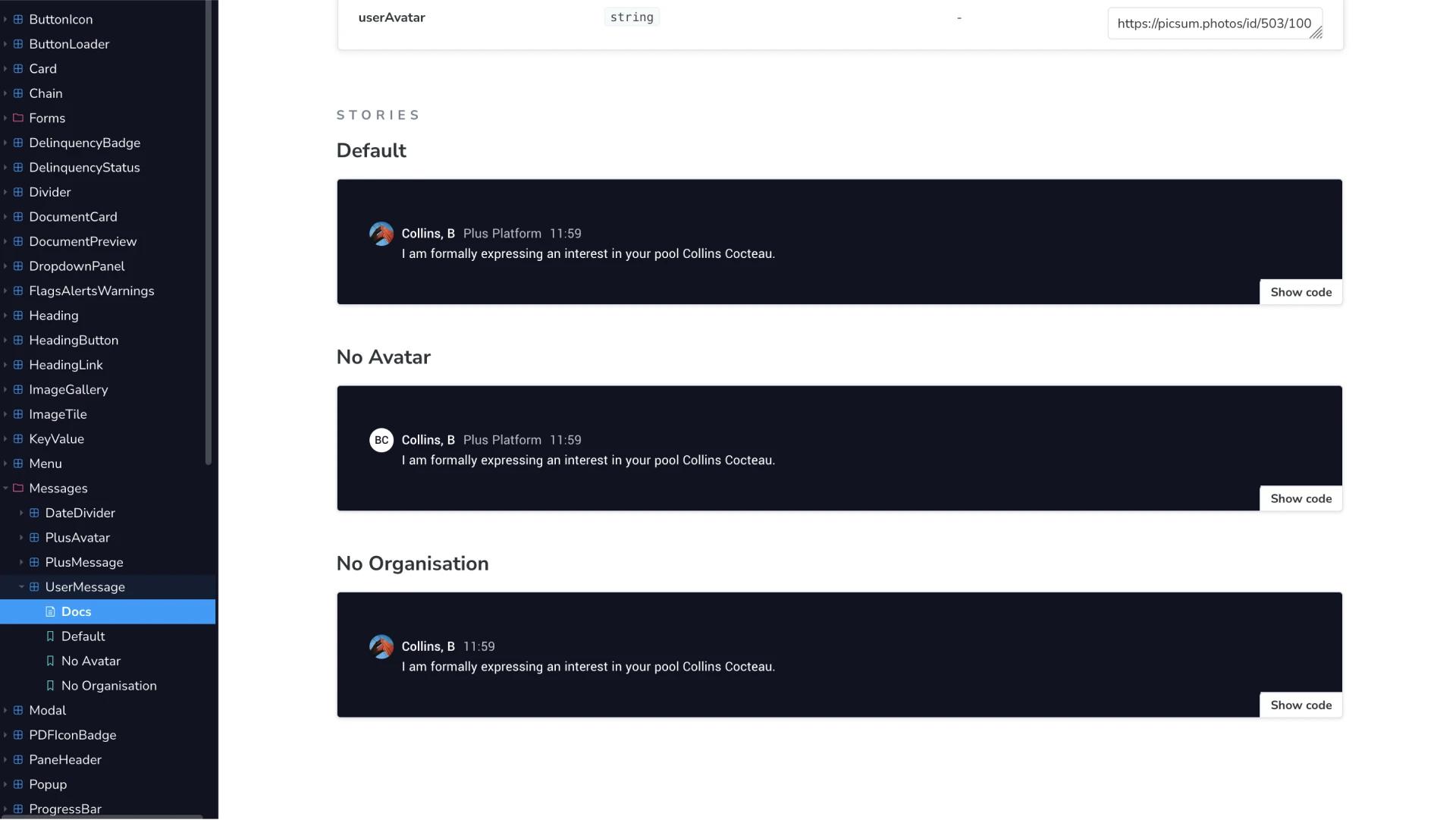Click the DocumentCard component grid icon
The width and height of the screenshot is (1456, 820).
18,217
